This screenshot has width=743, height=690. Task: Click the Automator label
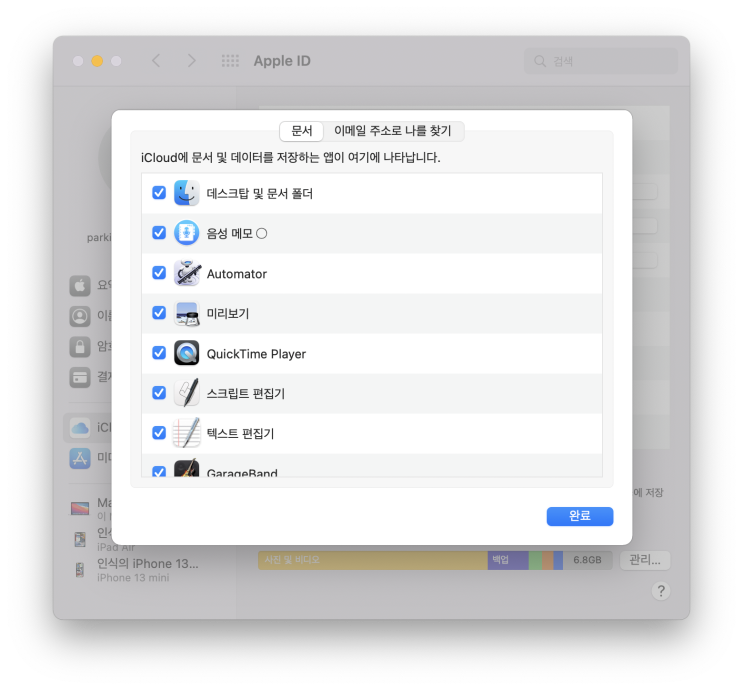tap(236, 274)
